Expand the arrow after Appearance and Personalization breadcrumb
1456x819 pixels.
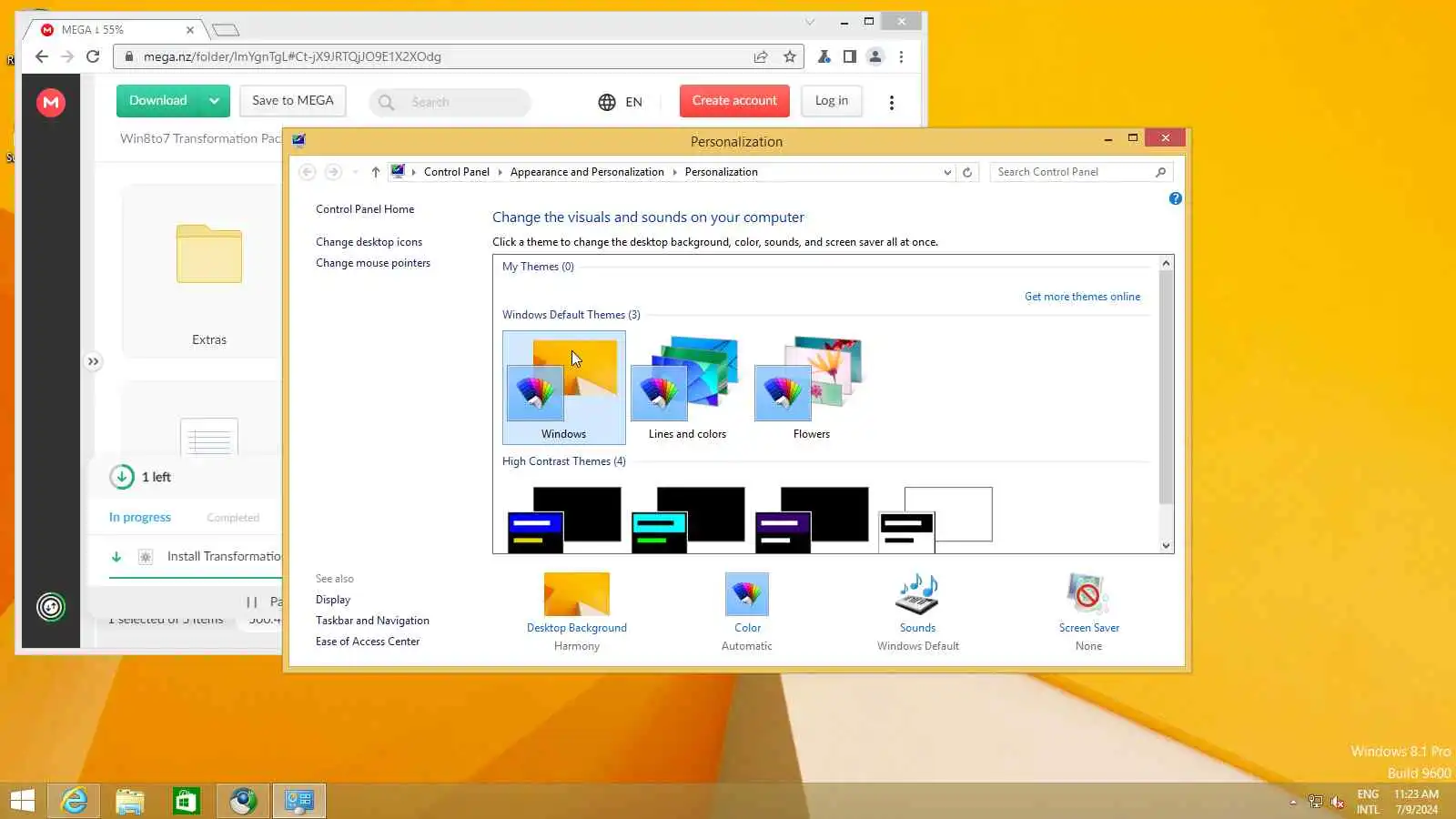point(674,172)
